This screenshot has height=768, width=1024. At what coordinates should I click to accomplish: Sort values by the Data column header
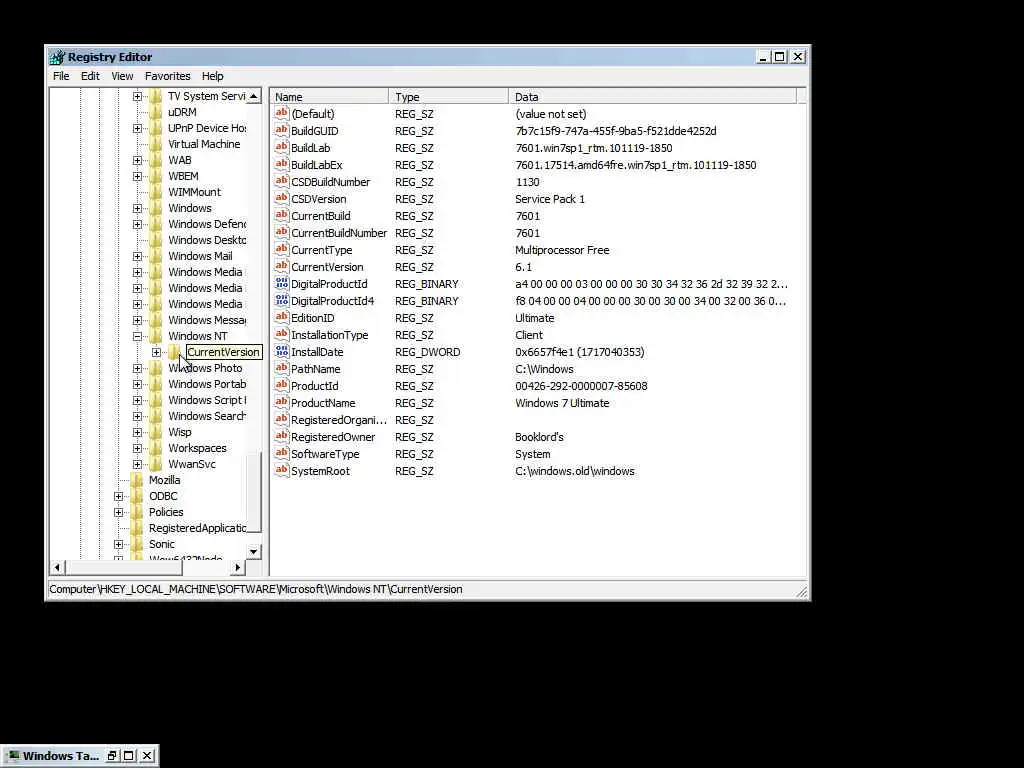pos(653,97)
